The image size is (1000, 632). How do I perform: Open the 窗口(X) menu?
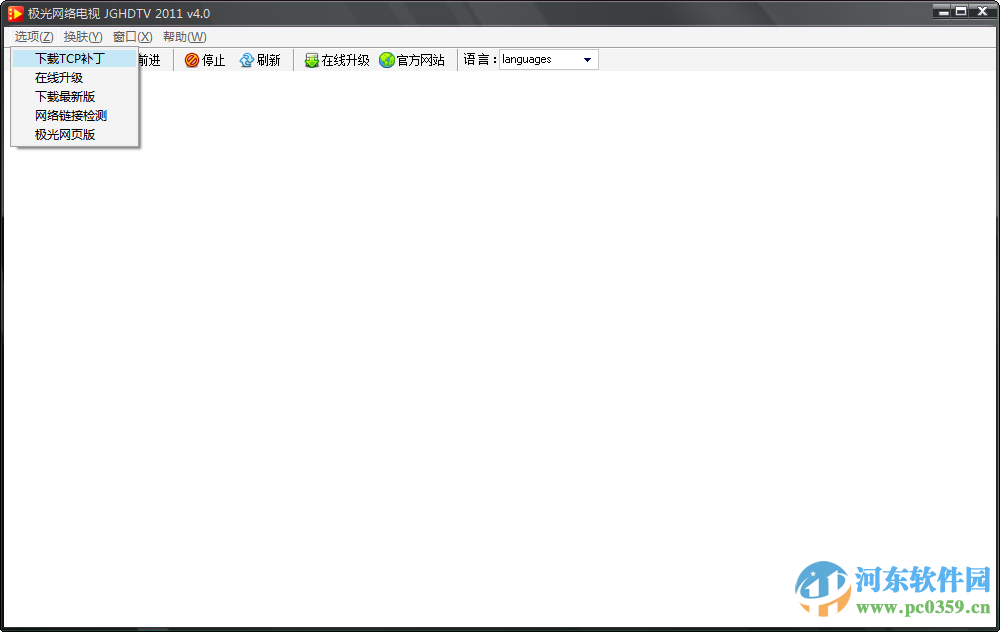(133, 37)
